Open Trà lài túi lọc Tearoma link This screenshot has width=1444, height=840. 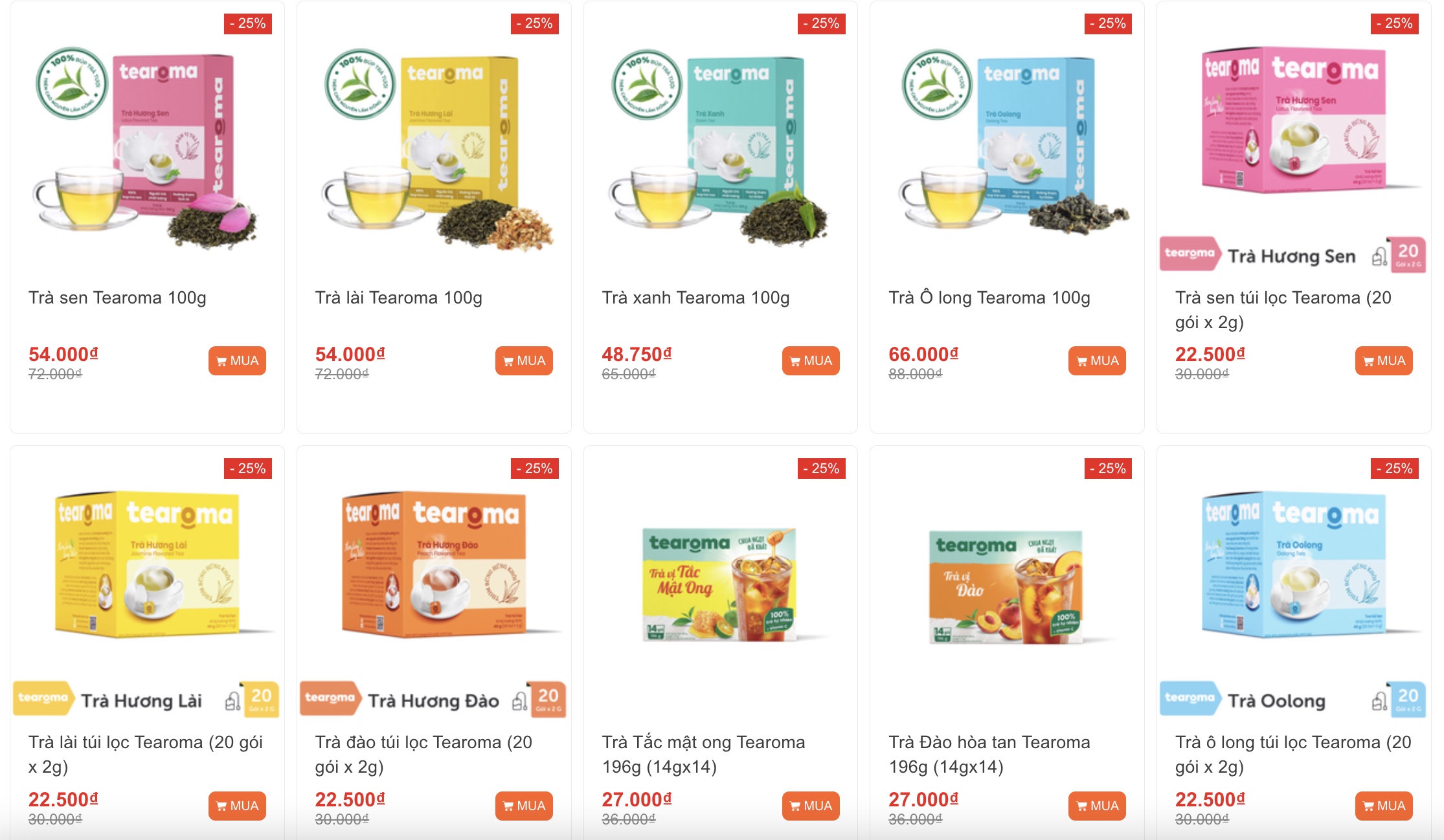[x=146, y=755]
